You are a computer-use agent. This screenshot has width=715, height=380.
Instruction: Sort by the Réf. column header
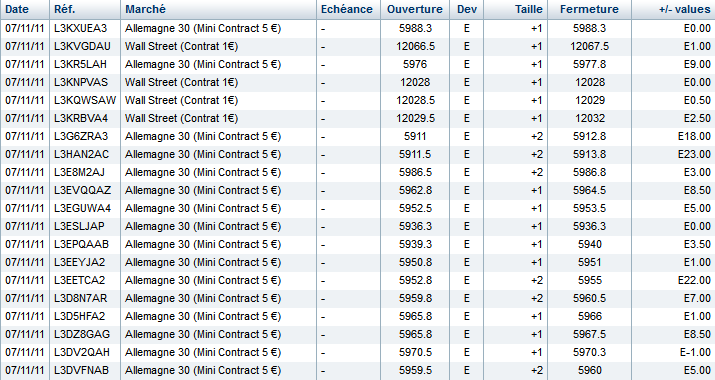[85, 10]
